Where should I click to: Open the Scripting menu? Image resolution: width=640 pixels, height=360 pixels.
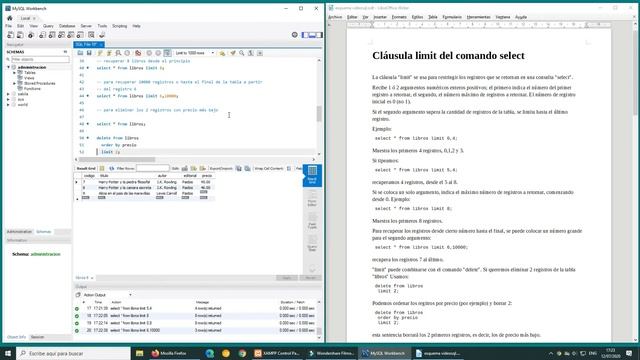click(x=120, y=26)
